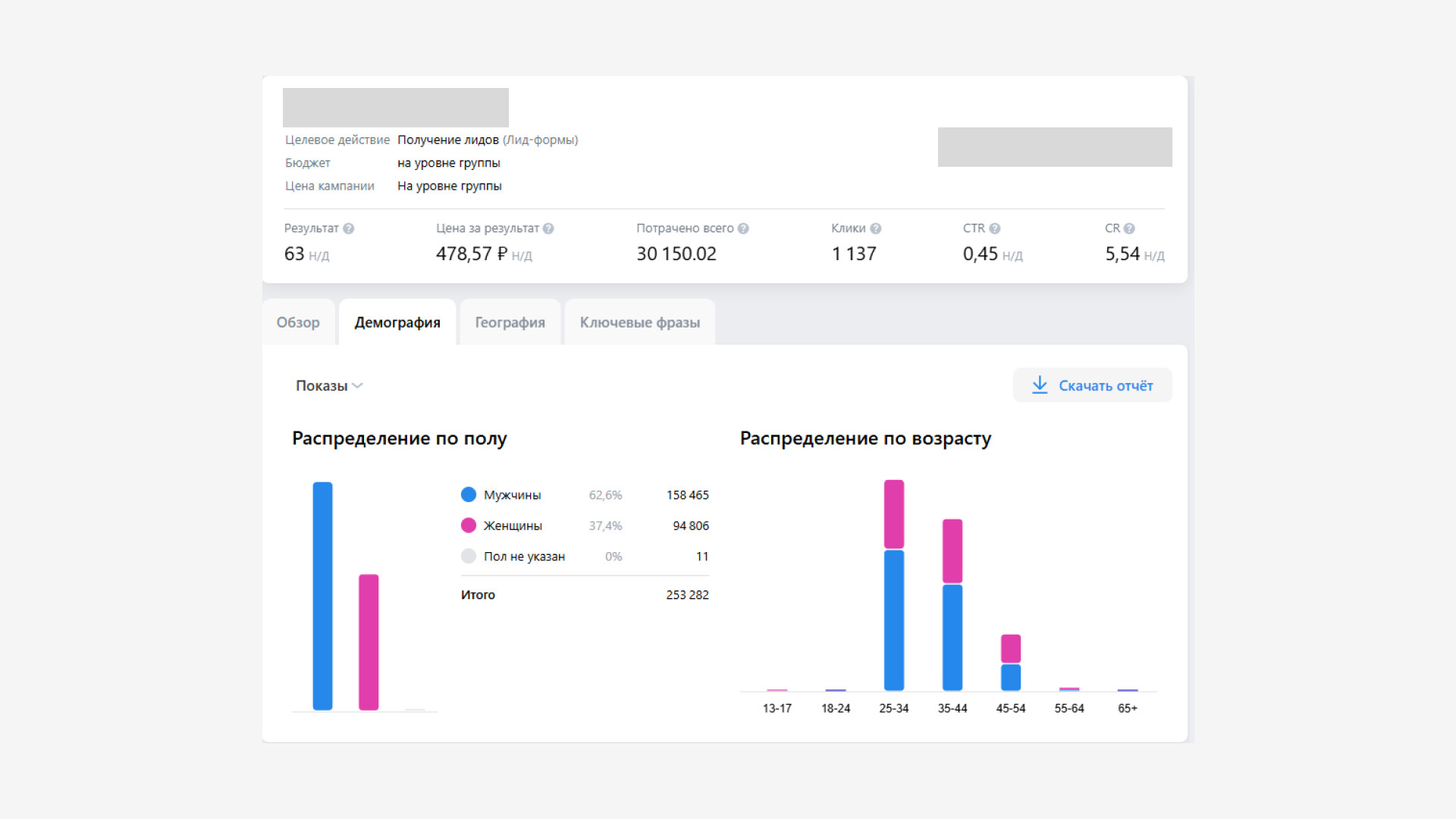
Task: Click blue segment of the 35-44 age bar
Action: click(952, 637)
